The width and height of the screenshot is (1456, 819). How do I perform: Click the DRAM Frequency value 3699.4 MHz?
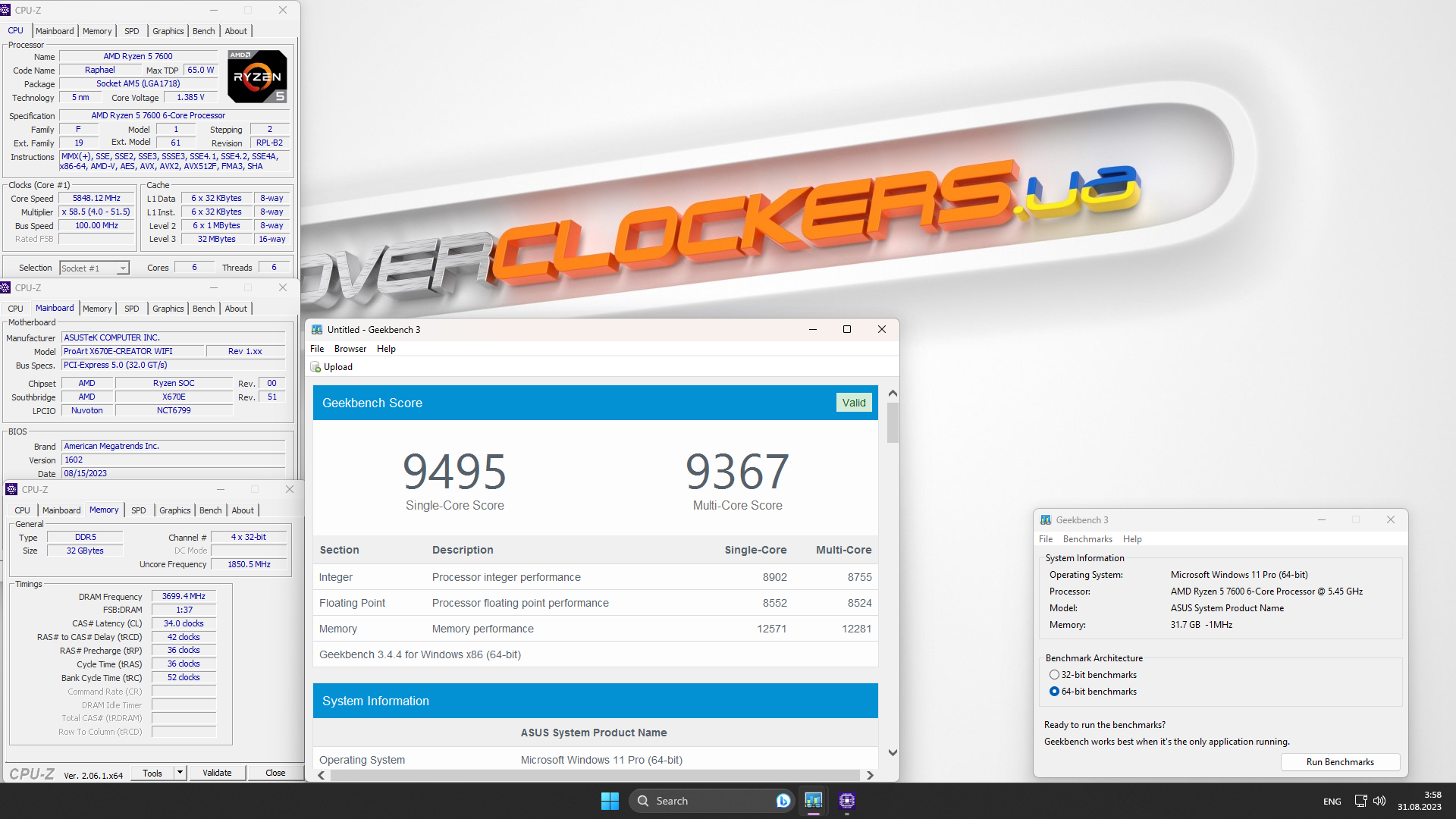[184, 596]
